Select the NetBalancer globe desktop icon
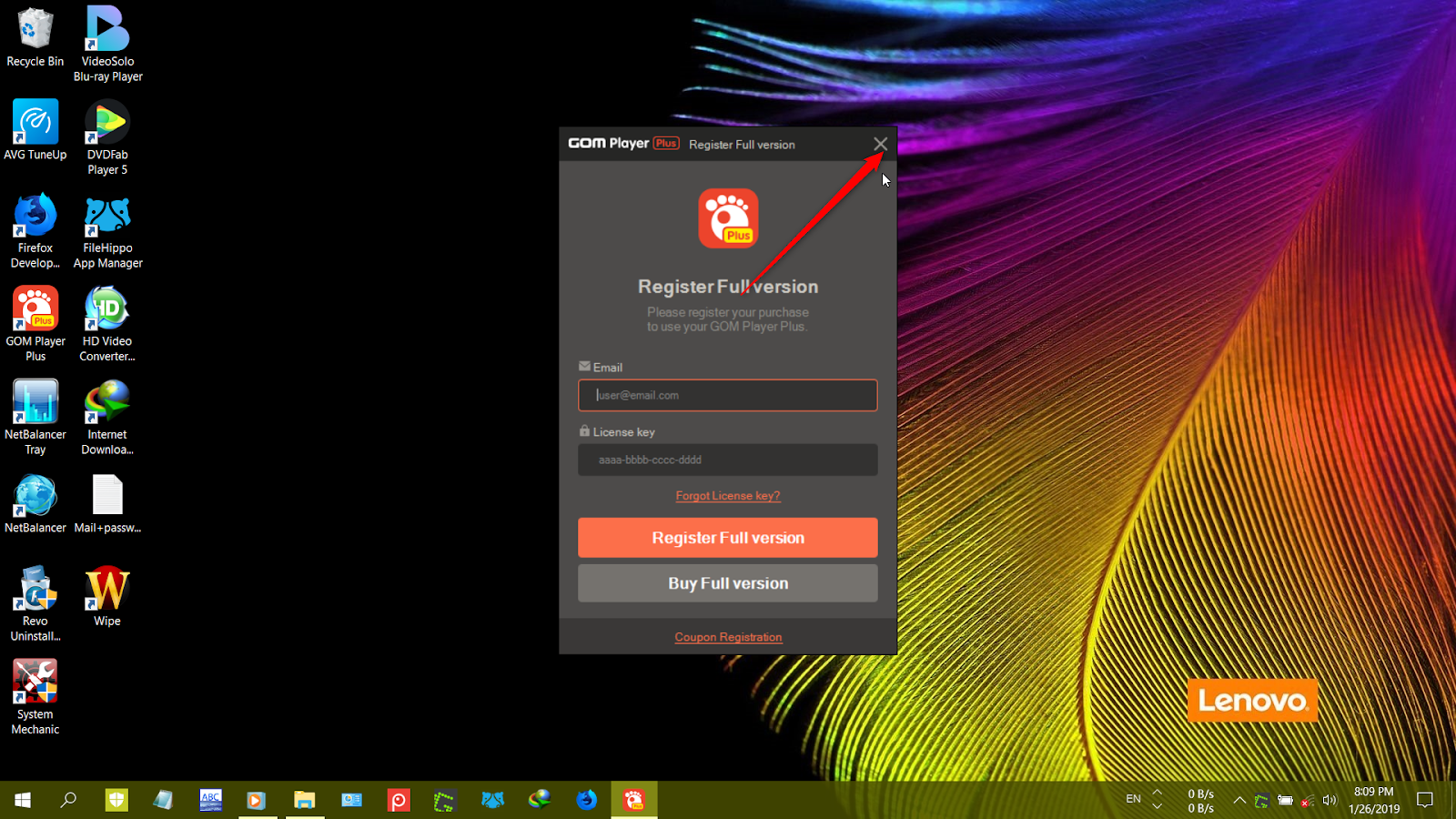Image resolution: width=1456 pixels, height=819 pixels. (35, 503)
